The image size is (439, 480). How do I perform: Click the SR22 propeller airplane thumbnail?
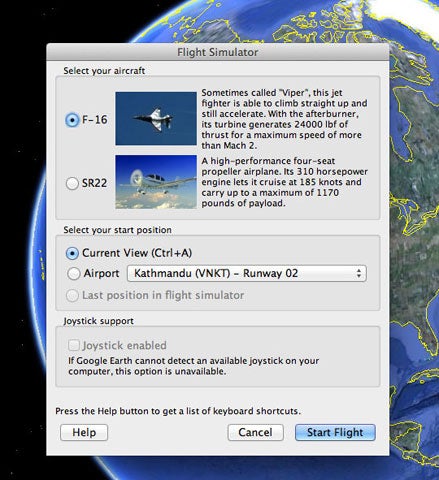pos(156,182)
